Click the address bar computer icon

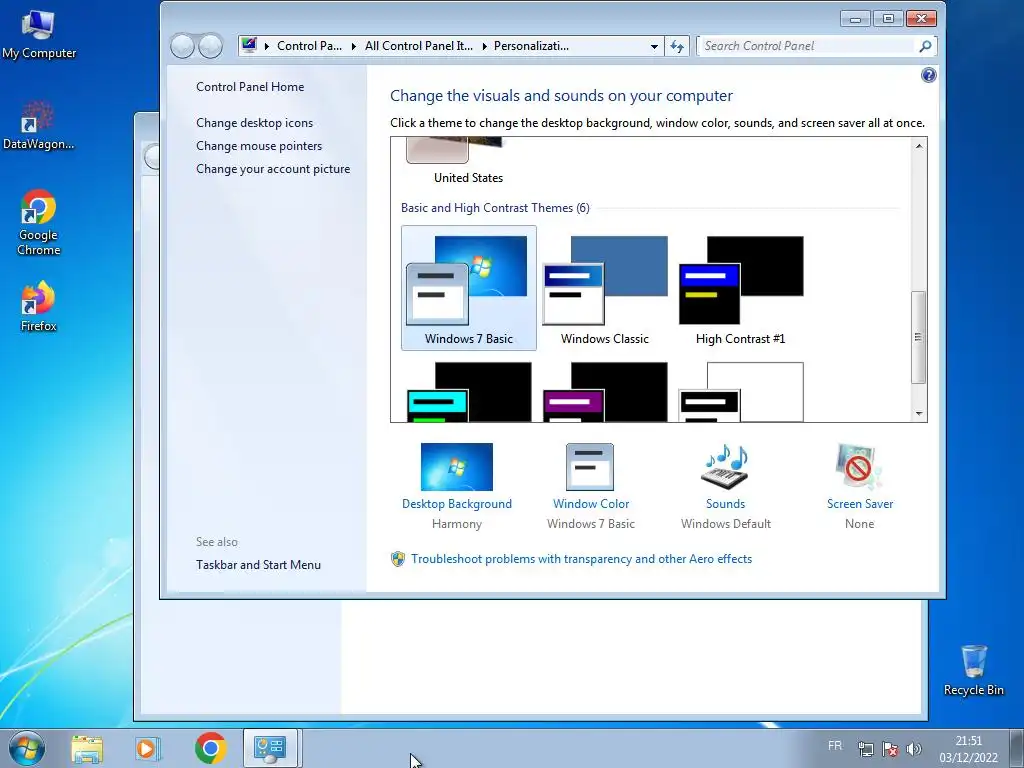249,45
